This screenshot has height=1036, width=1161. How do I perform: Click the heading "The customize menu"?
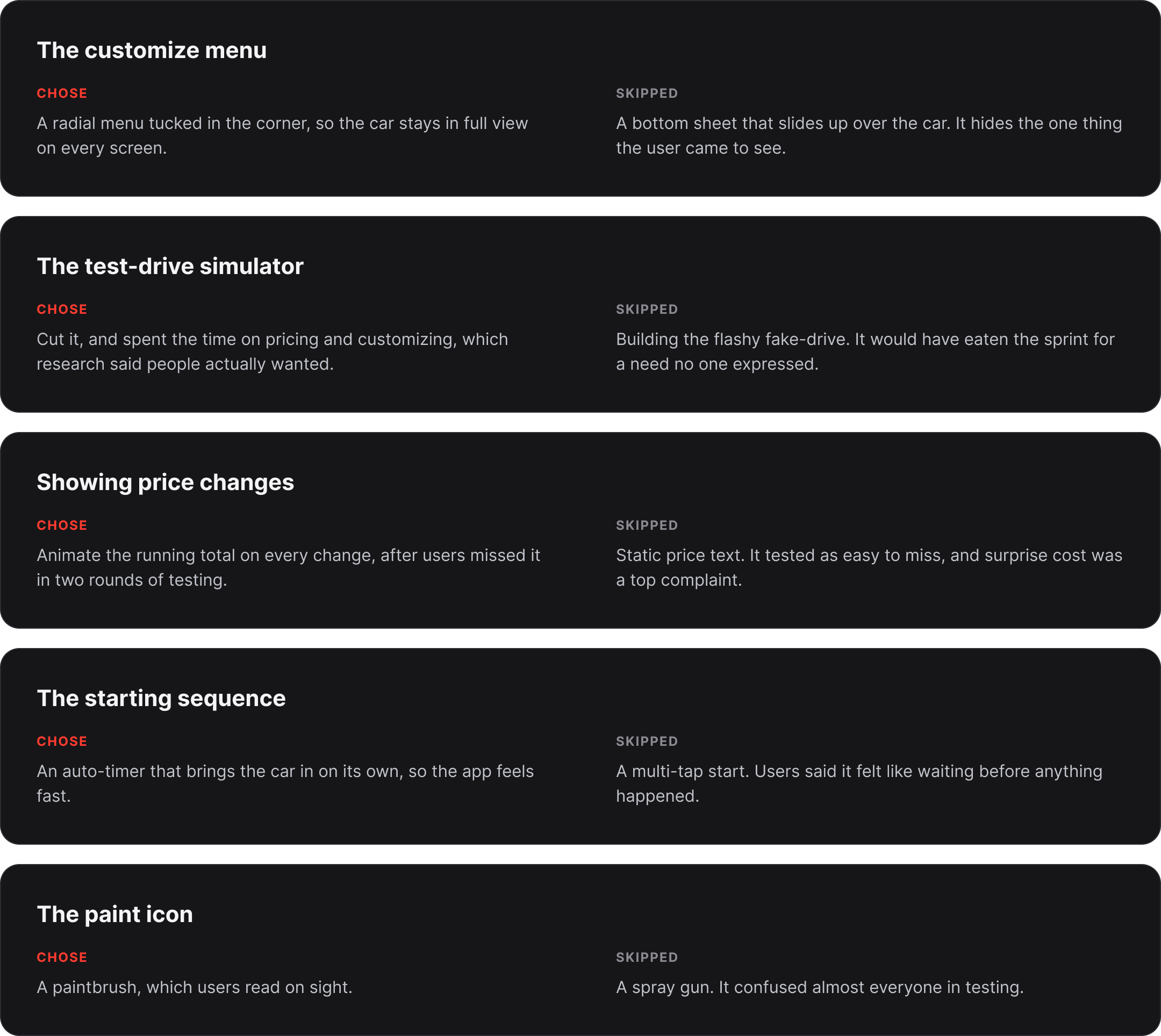tap(152, 50)
